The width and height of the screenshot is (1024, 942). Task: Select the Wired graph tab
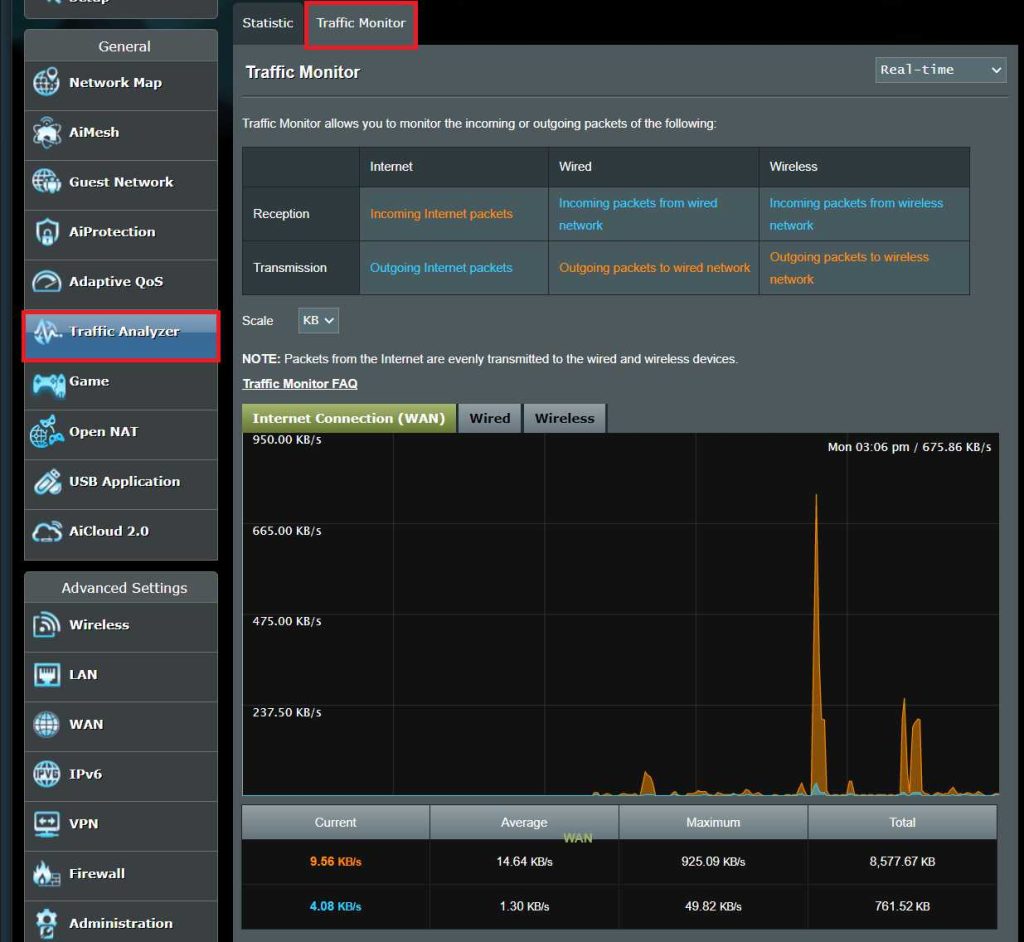[490, 419]
